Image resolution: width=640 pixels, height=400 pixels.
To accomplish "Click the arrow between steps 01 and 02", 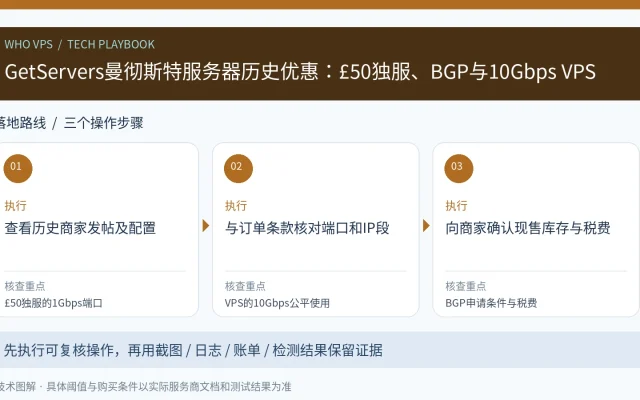I will 206,226.
